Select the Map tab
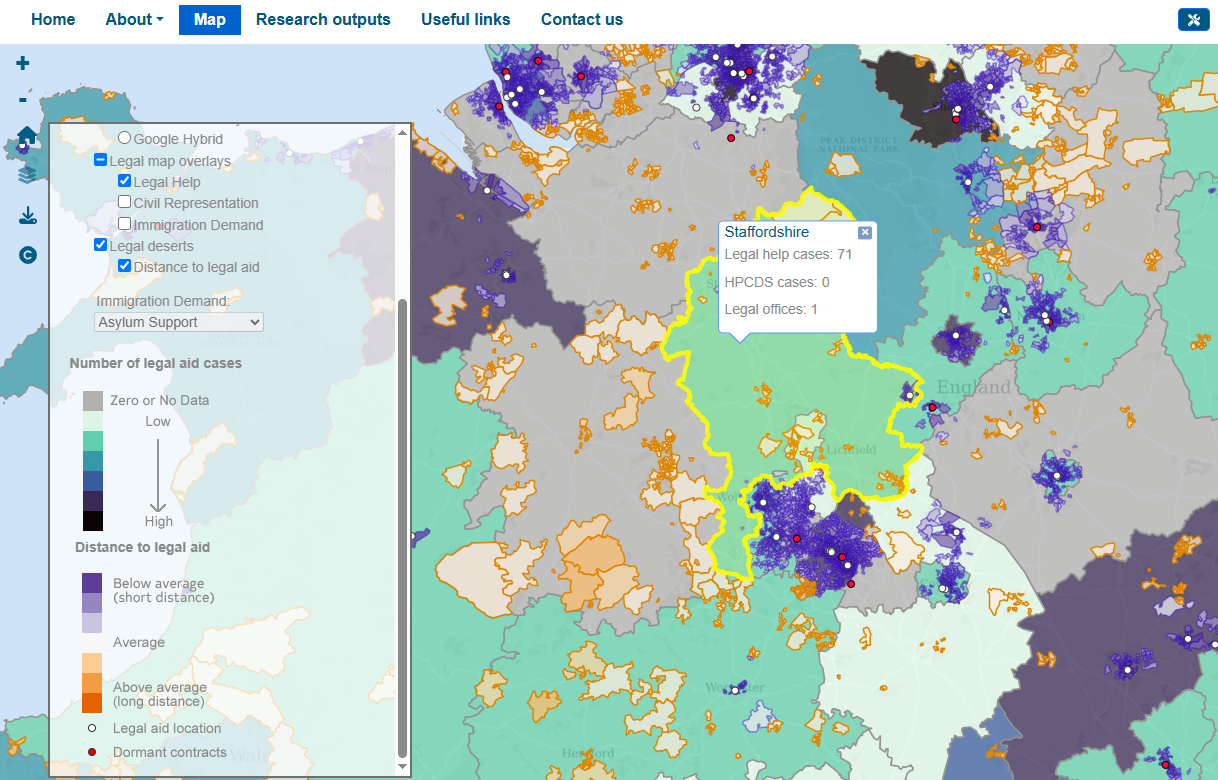This screenshot has height=780, width=1218. (x=210, y=19)
